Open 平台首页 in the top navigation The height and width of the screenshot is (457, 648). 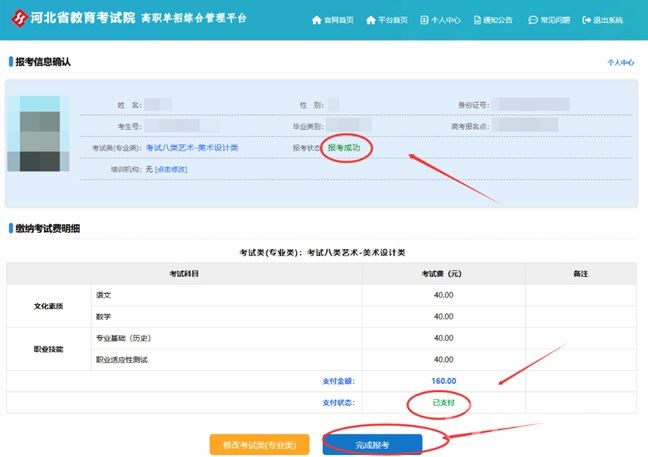click(393, 20)
